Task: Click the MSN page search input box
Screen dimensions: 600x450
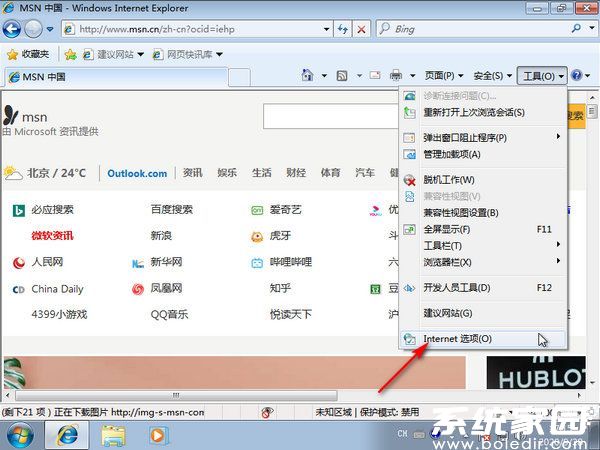Action: pyautogui.click(x=331, y=116)
